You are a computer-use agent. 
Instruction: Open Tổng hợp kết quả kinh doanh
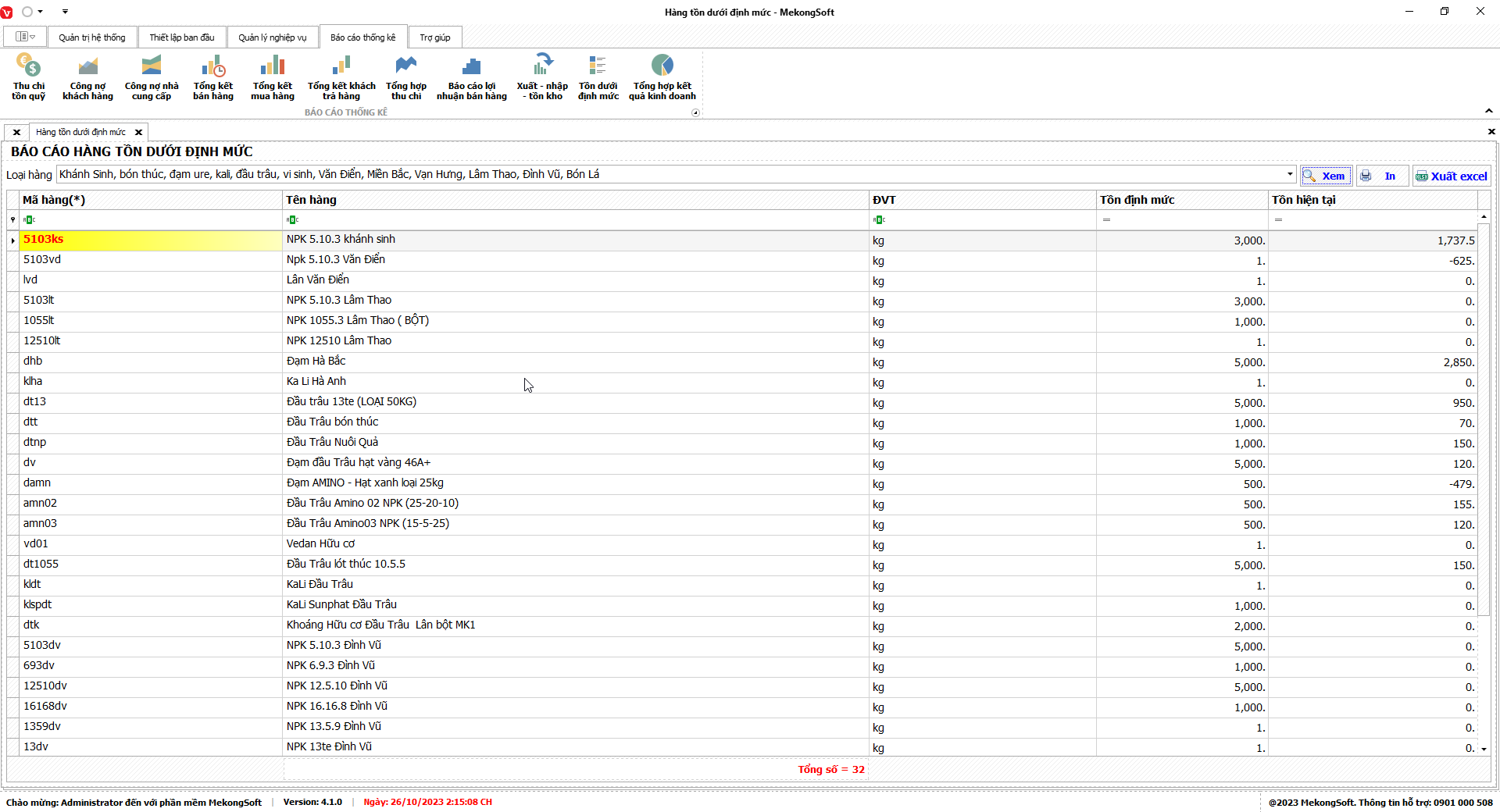(662, 77)
